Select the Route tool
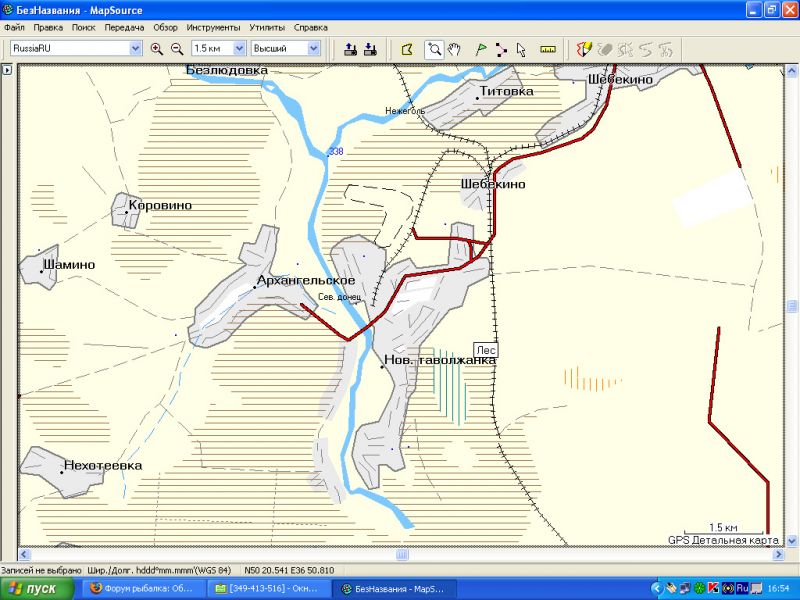 coord(501,49)
